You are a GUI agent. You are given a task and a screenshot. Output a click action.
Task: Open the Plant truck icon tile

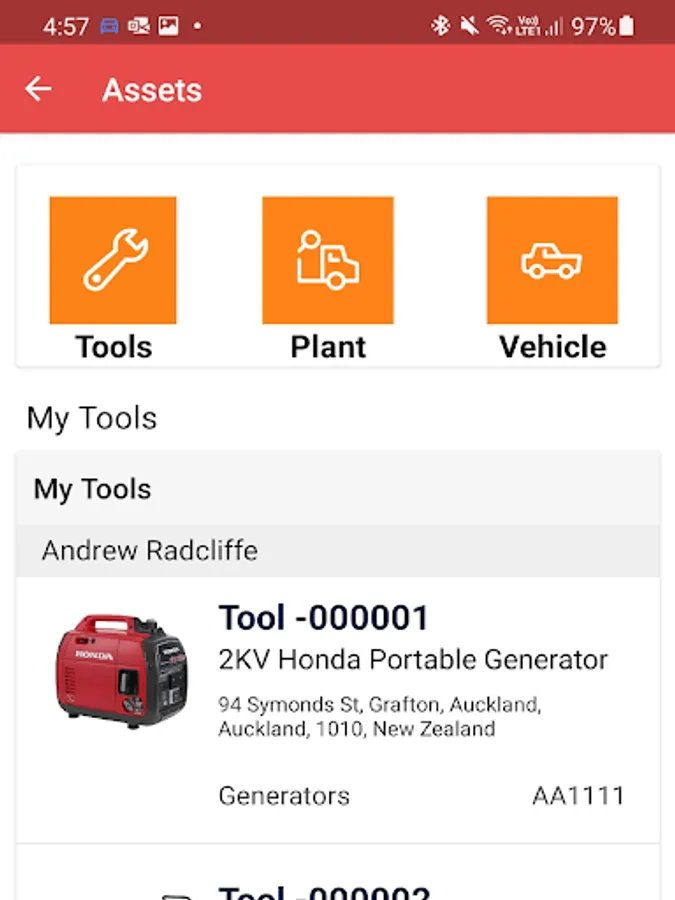click(328, 260)
